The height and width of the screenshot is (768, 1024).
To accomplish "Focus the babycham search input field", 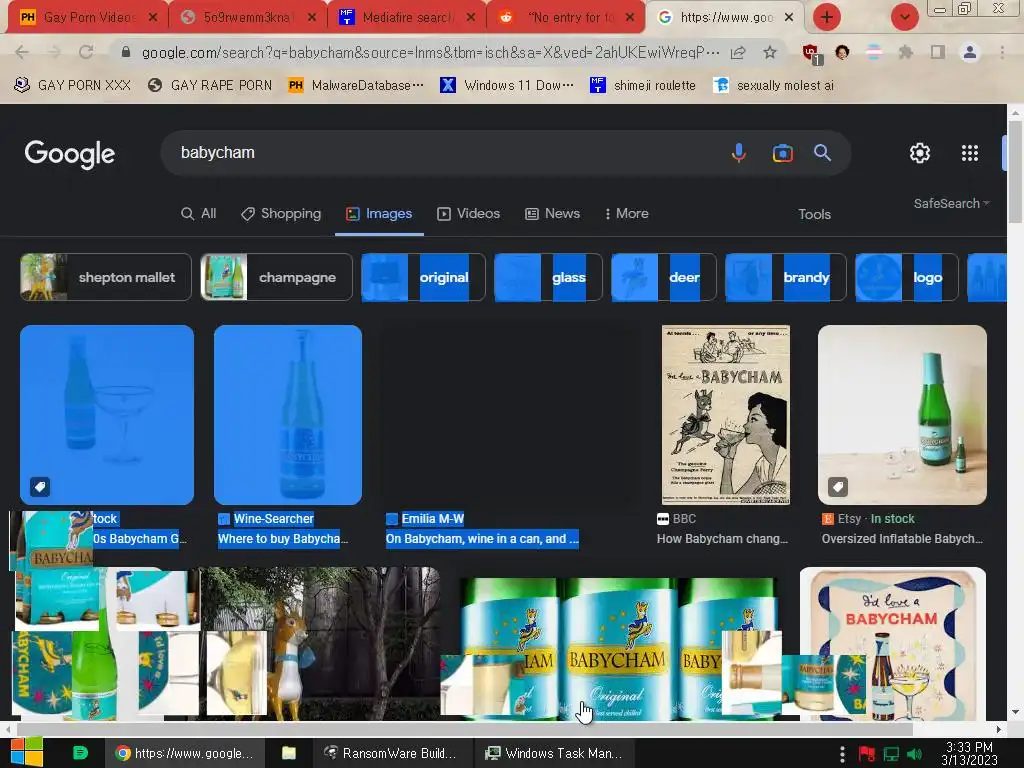I will (451, 153).
